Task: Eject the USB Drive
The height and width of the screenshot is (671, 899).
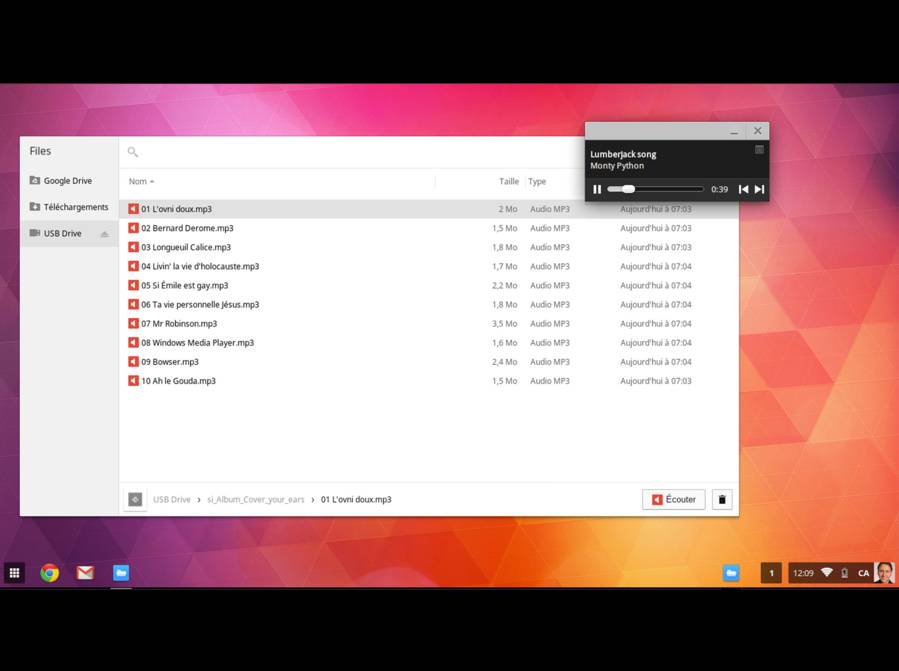Action: click(104, 234)
